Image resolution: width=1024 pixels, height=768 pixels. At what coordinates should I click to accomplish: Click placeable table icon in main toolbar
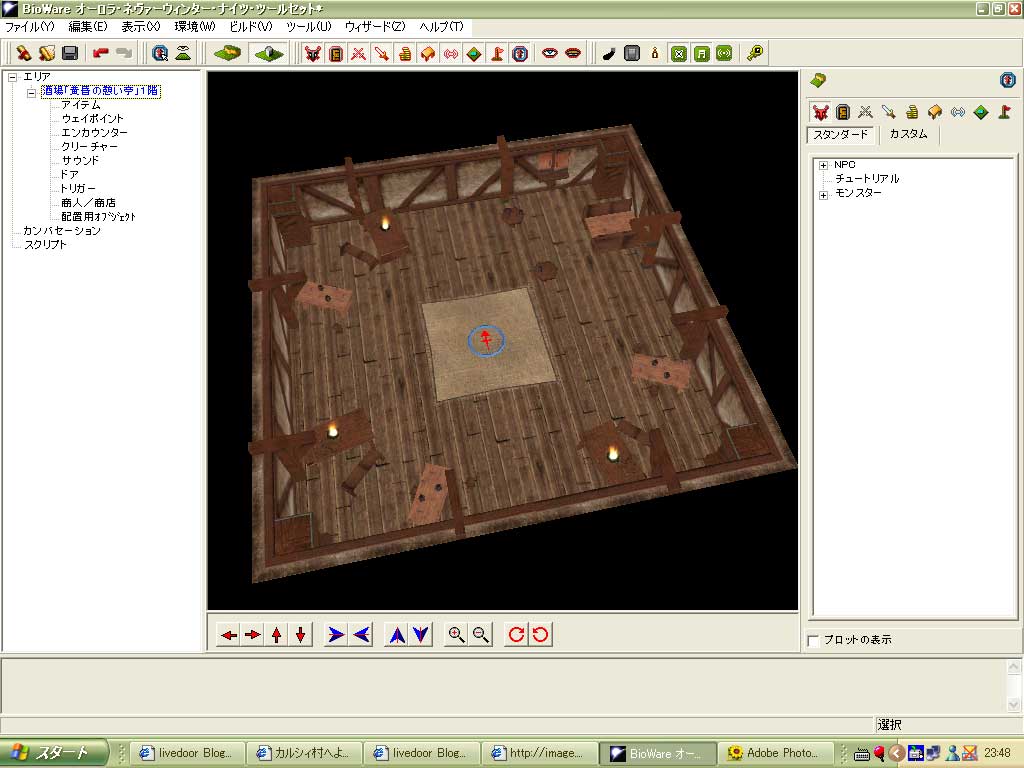428,53
